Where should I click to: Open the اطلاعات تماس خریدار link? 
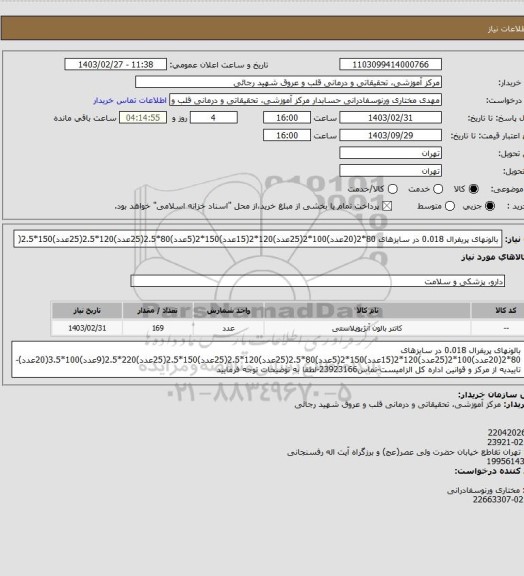click(130, 100)
